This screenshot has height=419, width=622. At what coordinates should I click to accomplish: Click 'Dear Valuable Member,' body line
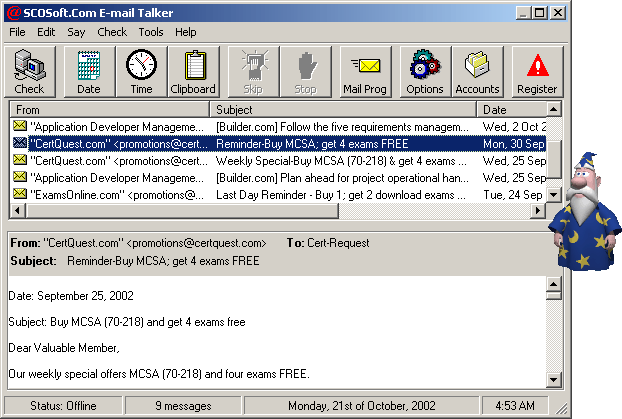point(64,348)
